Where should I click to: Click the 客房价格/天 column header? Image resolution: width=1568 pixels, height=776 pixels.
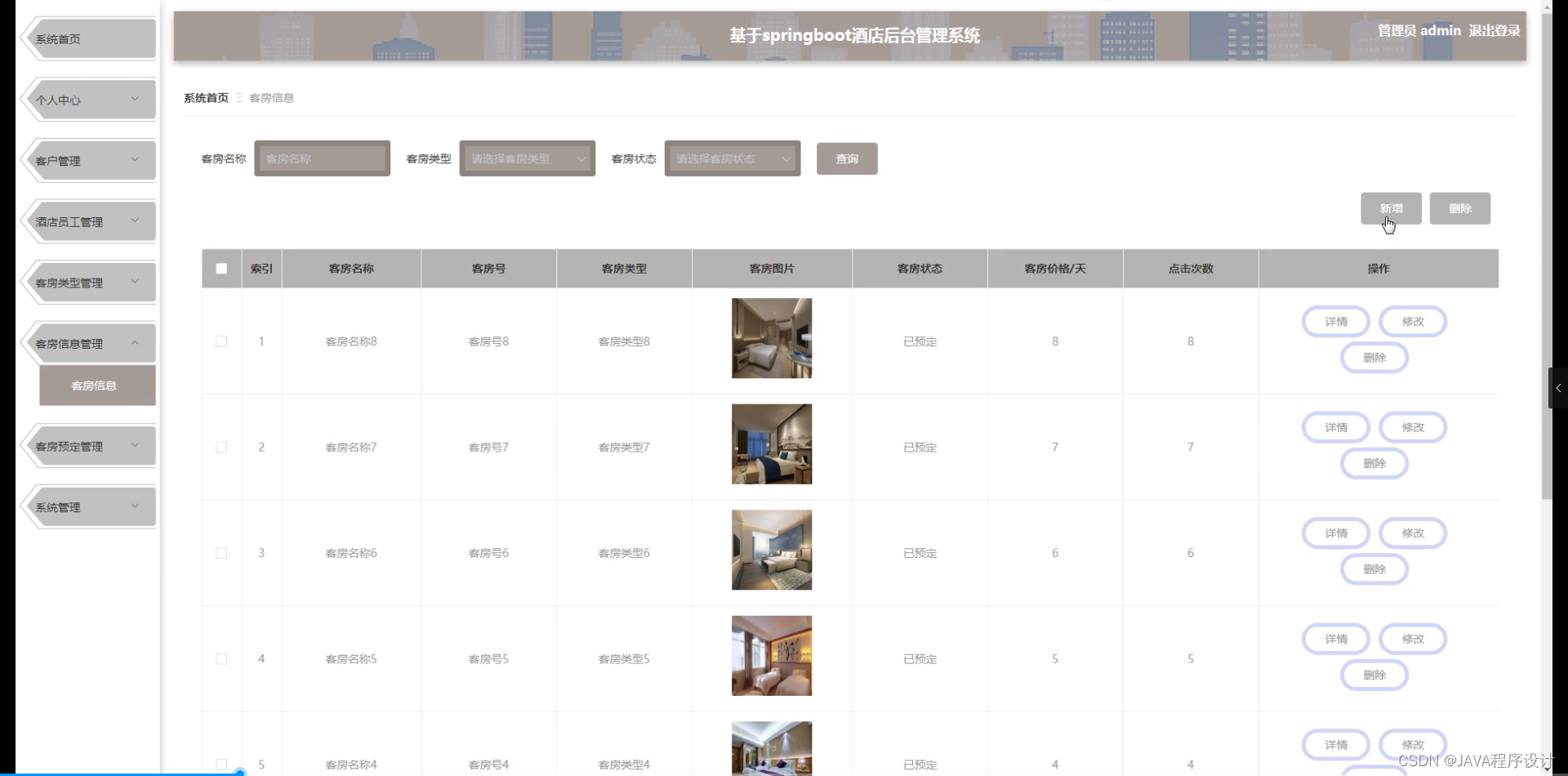(1055, 268)
